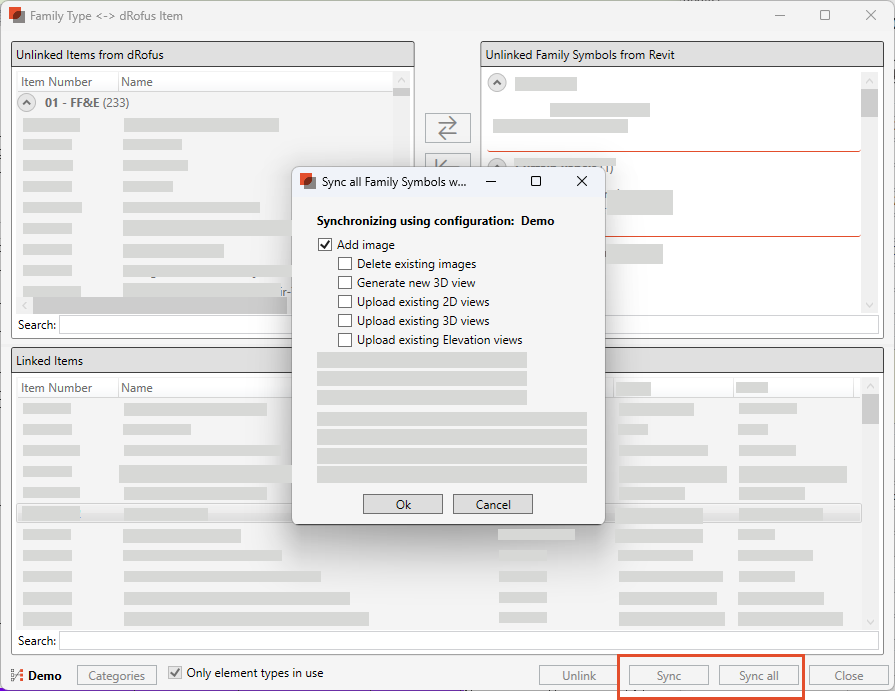Enable Delete existing images option
Image resolution: width=895 pixels, height=700 pixels.
[x=345, y=264]
